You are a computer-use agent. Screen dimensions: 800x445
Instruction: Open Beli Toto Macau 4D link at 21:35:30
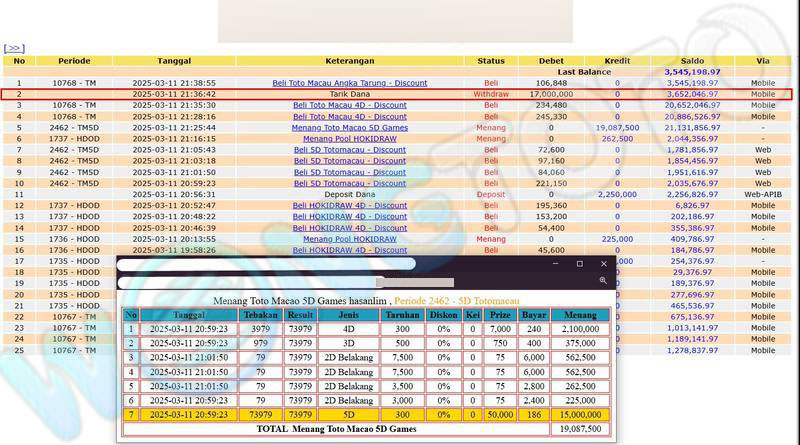(349, 105)
